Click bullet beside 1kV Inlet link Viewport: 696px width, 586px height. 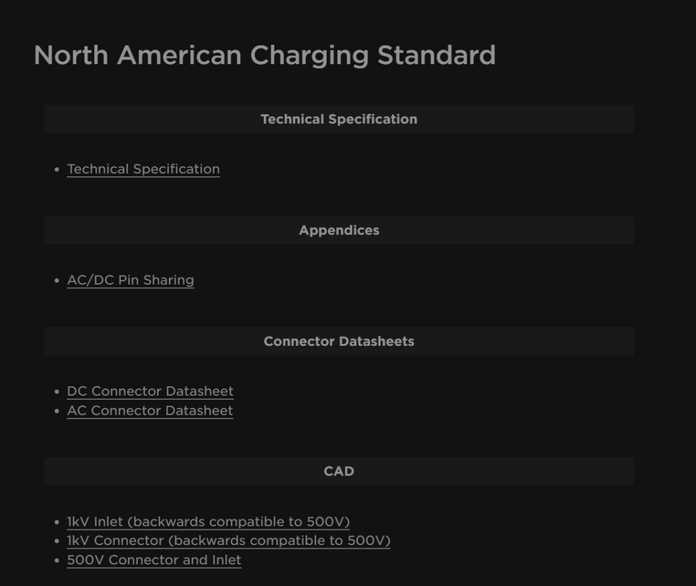pyautogui.click(x=56, y=522)
